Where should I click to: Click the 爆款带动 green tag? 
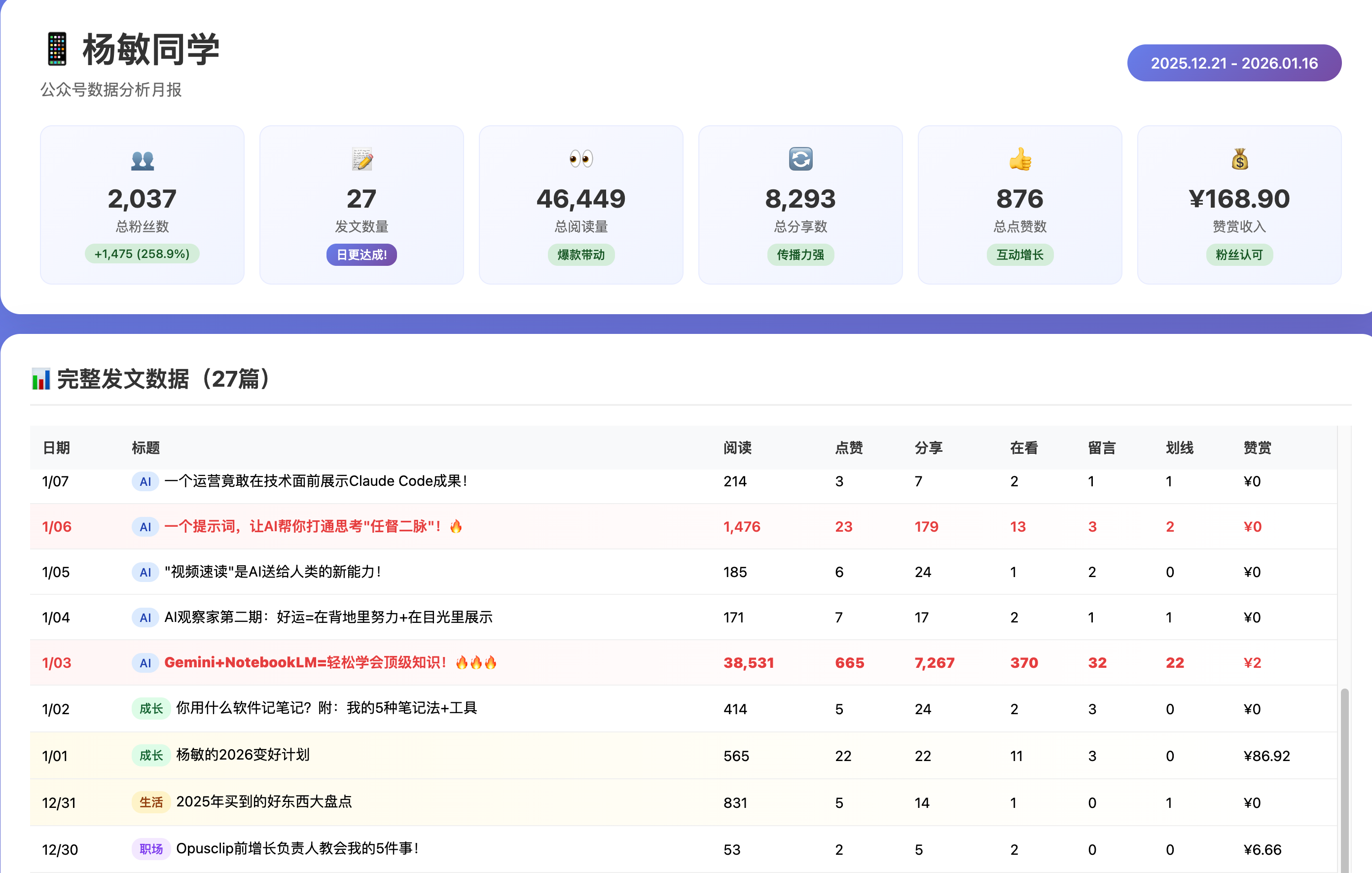(x=581, y=255)
